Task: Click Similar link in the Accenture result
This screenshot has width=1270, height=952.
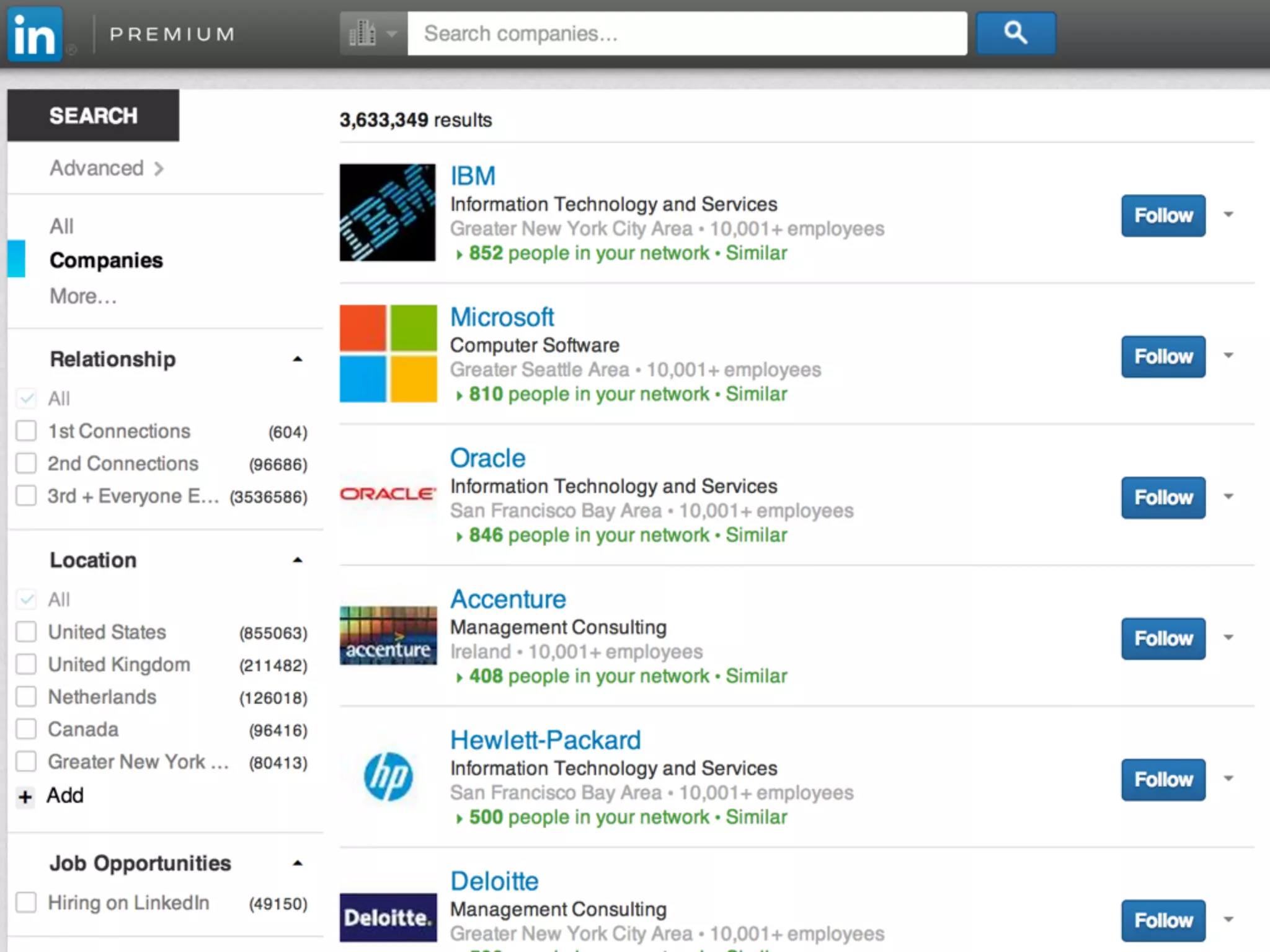Action: (x=757, y=676)
